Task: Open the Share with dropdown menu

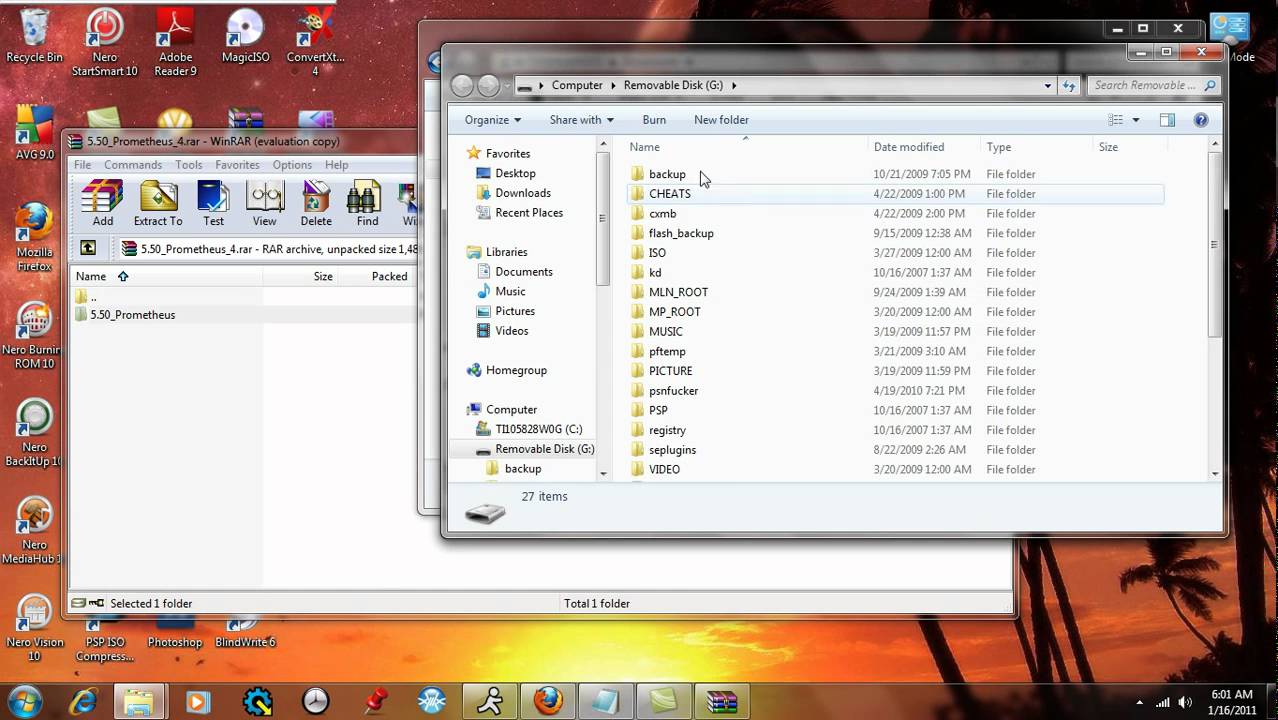Action: tap(581, 120)
